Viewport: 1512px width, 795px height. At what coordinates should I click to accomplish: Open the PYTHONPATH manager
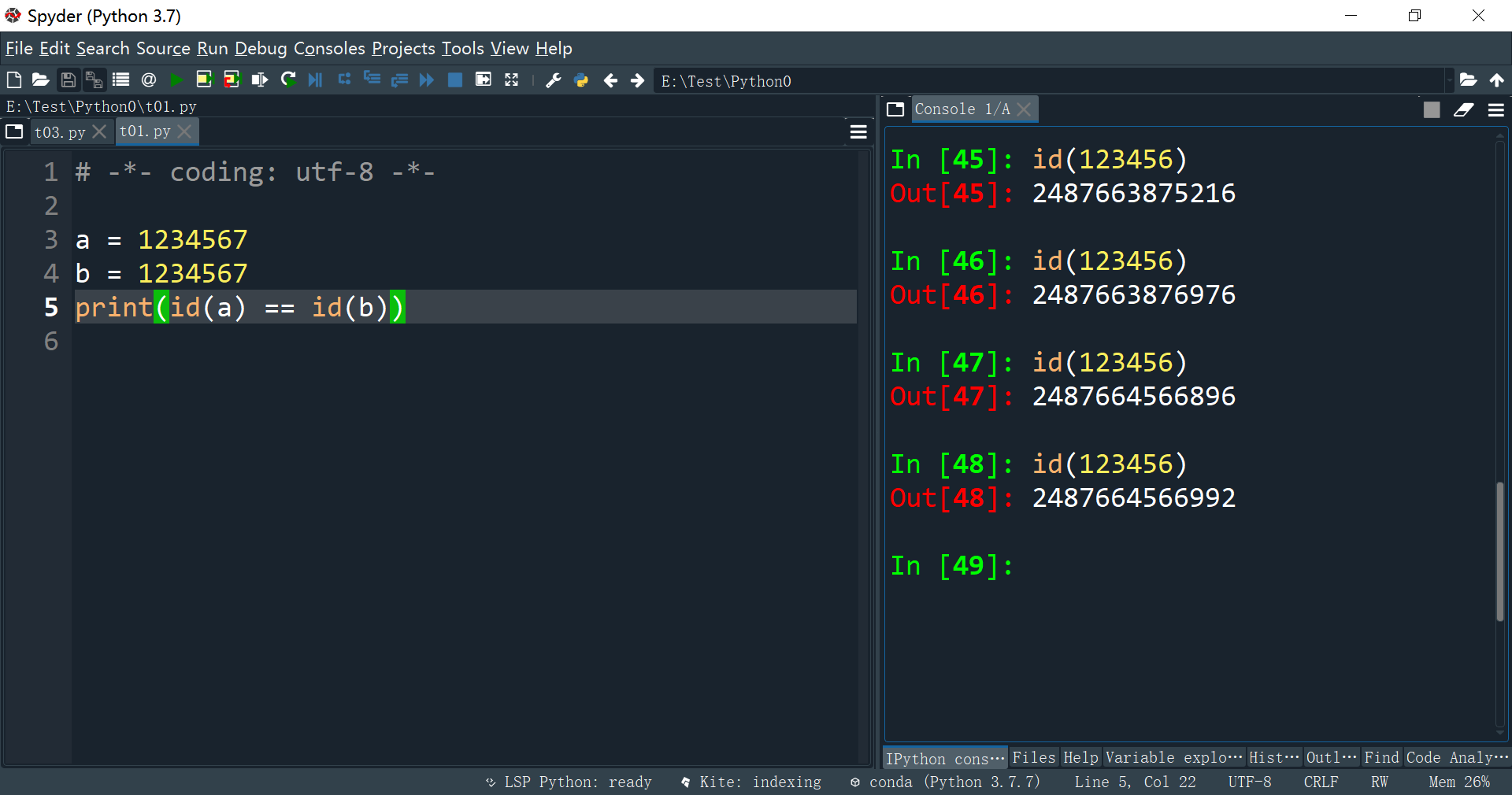tap(581, 79)
